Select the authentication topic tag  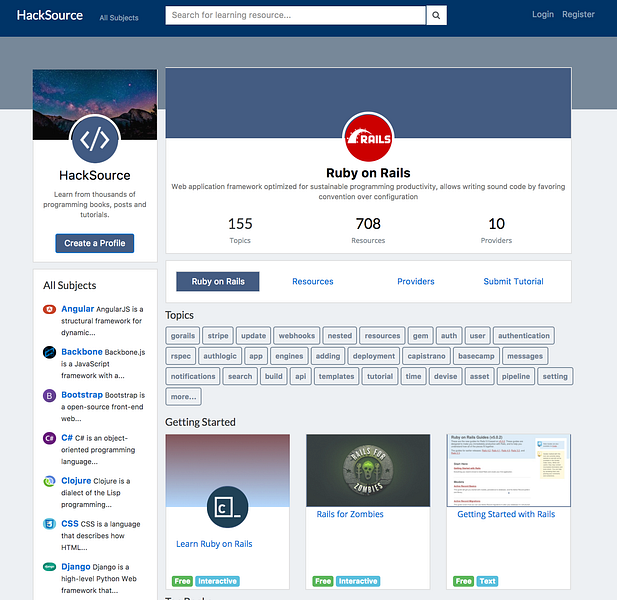(x=524, y=336)
